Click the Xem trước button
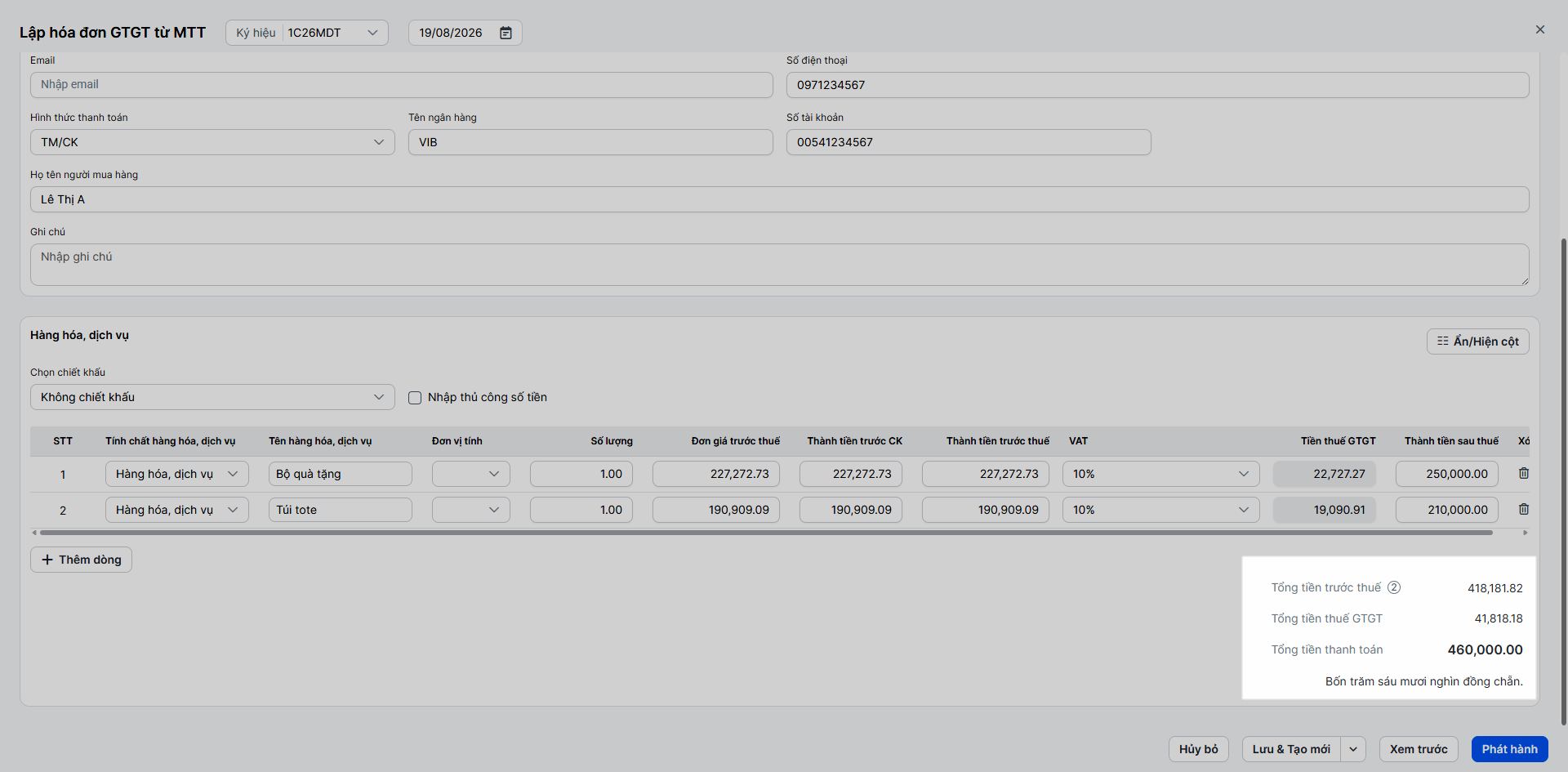Image resolution: width=1568 pixels, height=772 pixels. coord(1419,749)
